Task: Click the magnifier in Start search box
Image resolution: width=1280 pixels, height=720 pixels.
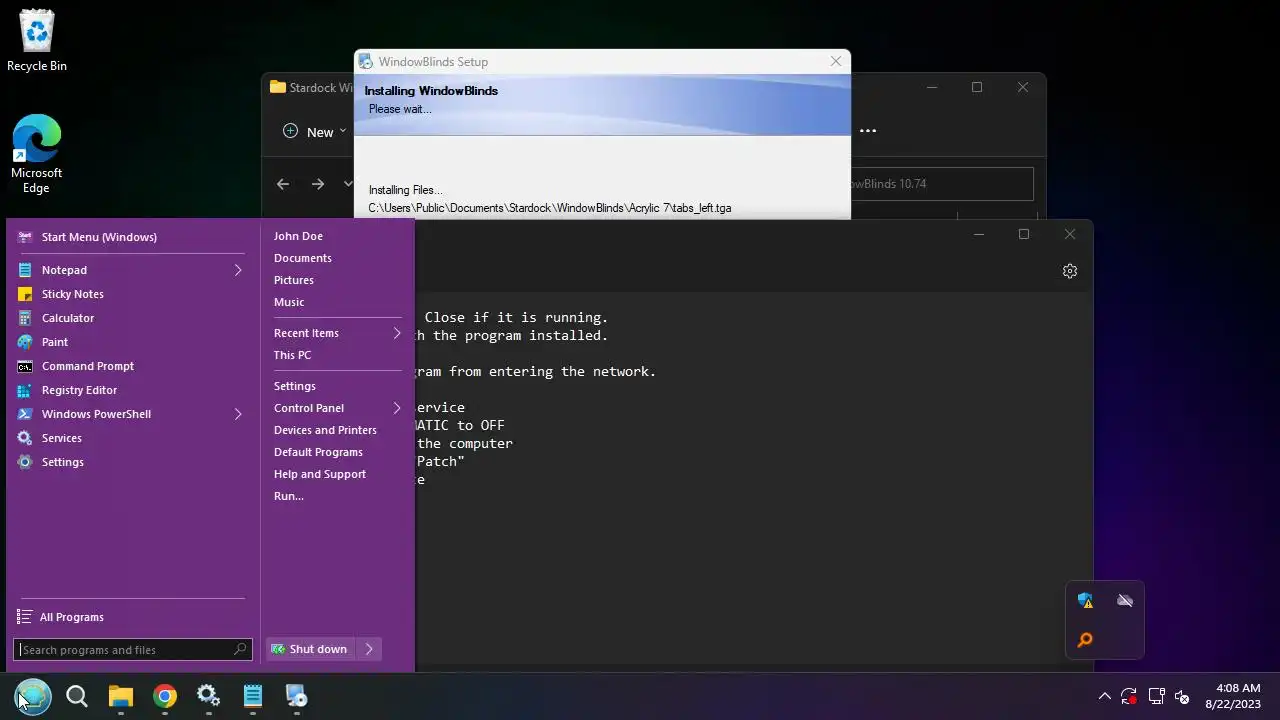Action: tap(240, 649)
